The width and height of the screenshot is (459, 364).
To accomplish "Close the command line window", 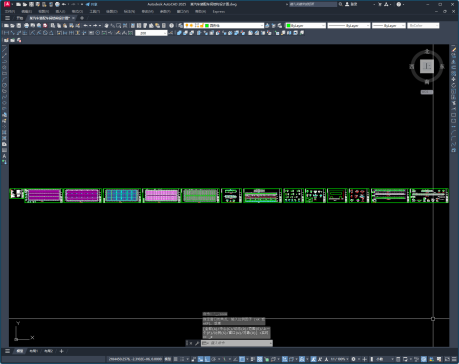I will coord(191,343).
